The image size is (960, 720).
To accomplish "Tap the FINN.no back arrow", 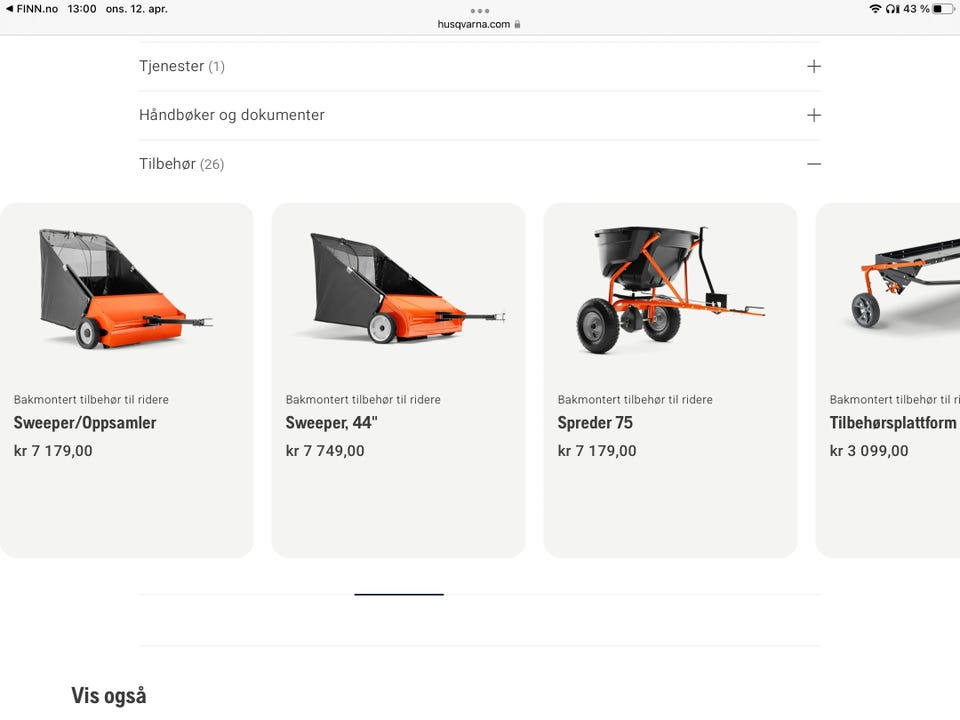I will (9, 9).
